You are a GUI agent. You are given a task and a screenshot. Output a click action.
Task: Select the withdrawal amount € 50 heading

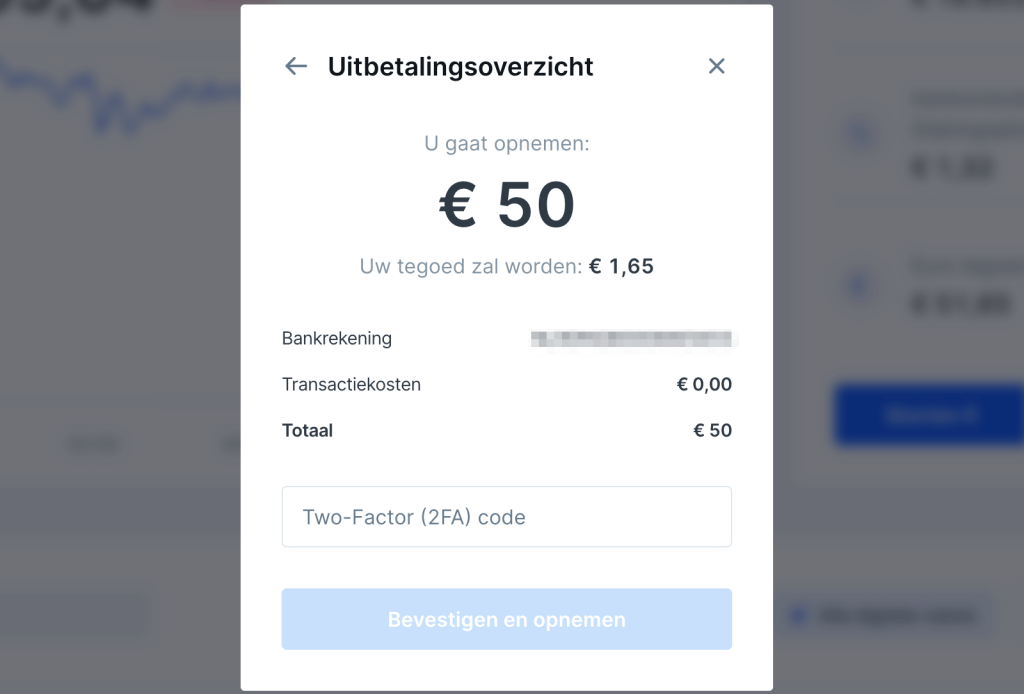coord(507,203)
